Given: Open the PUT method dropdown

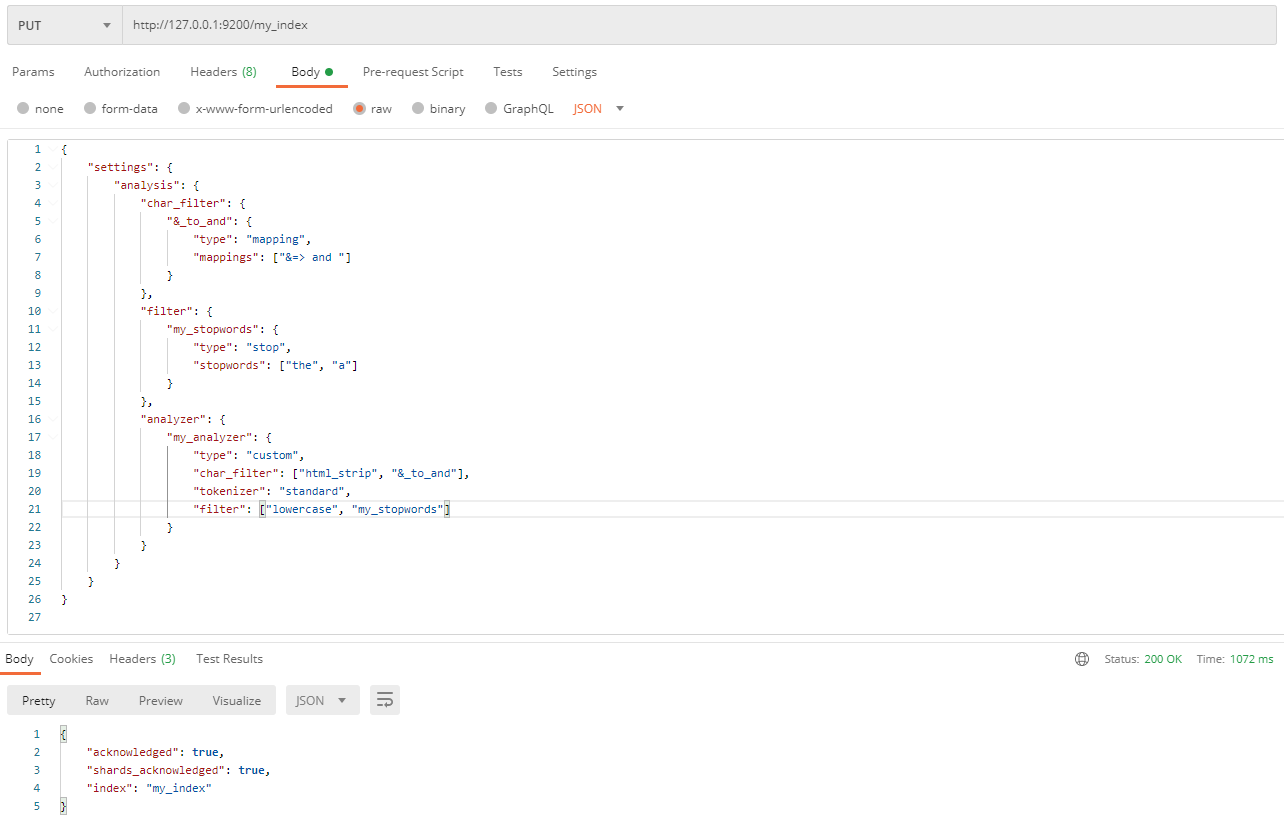Looking at the screenshot, I should tap(65, 25).
